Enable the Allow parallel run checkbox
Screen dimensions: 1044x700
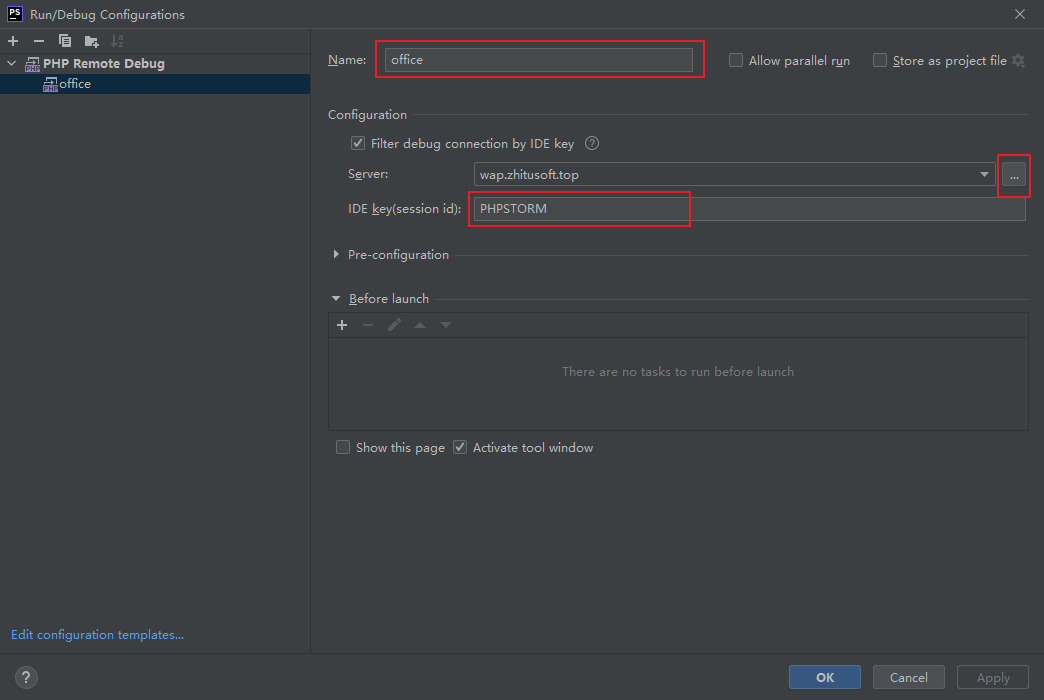[736, 61]
